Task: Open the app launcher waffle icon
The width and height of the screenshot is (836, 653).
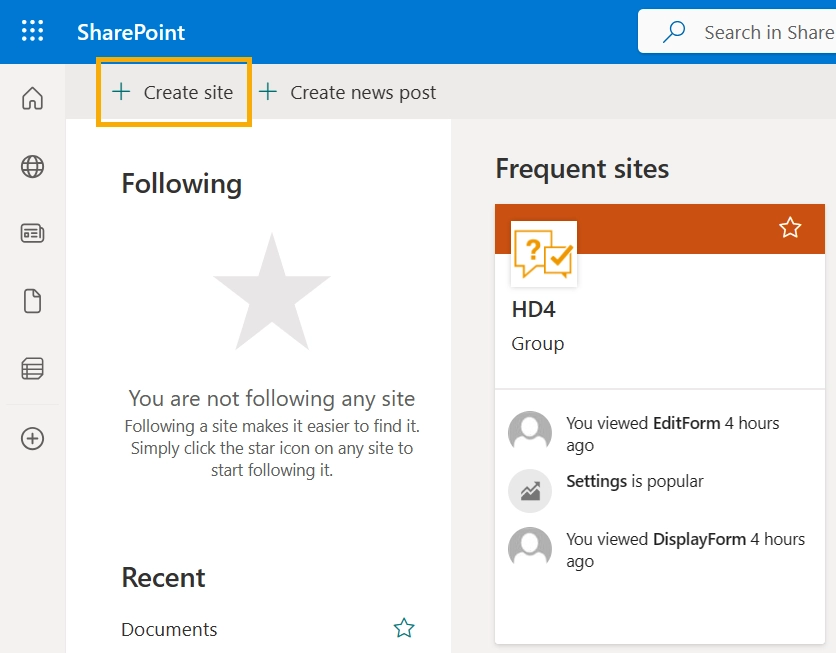Action: point(33,31)
